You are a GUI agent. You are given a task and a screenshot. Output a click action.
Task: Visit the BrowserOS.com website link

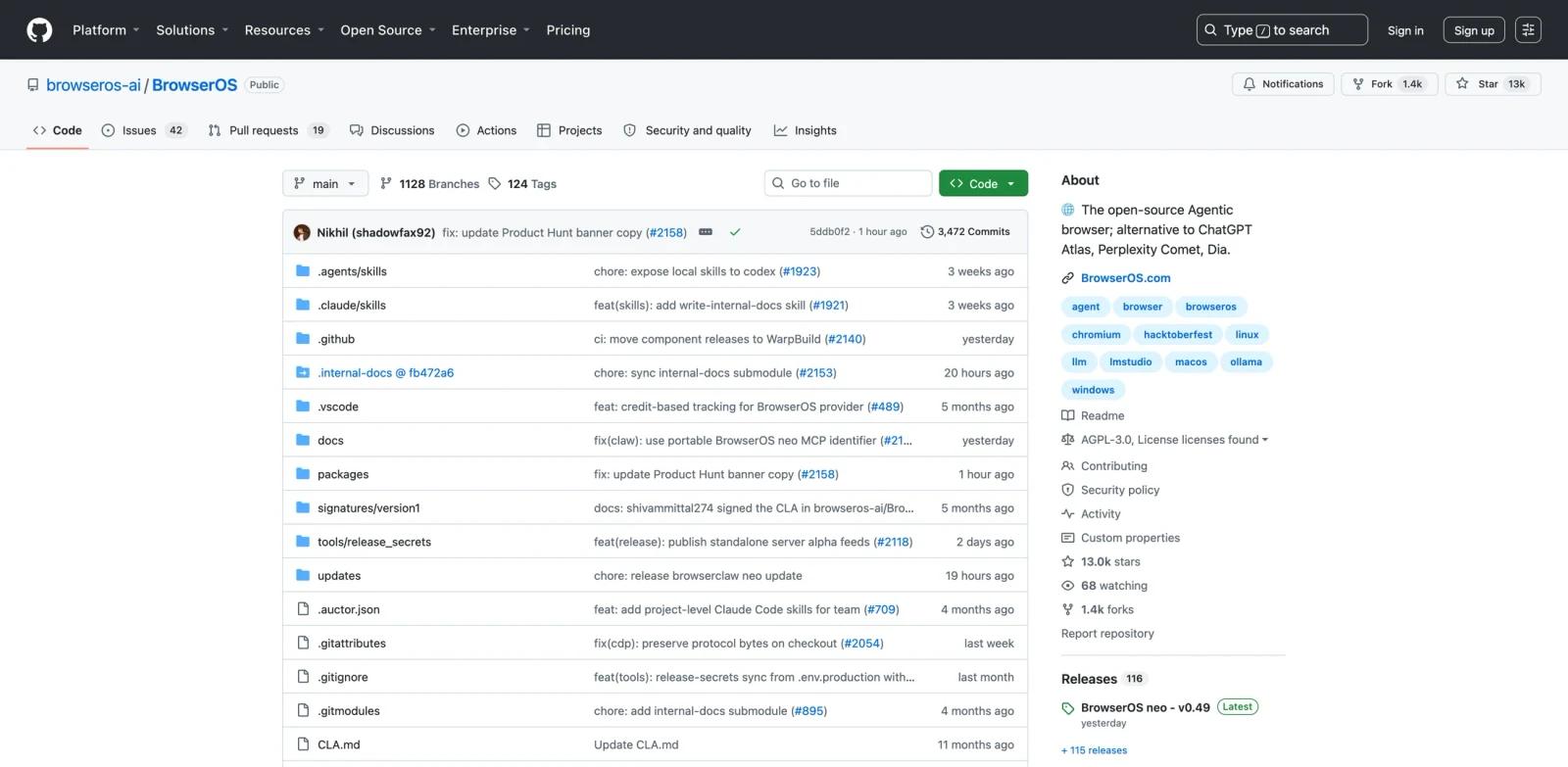pyautogui.click(x=1125, y=278)
